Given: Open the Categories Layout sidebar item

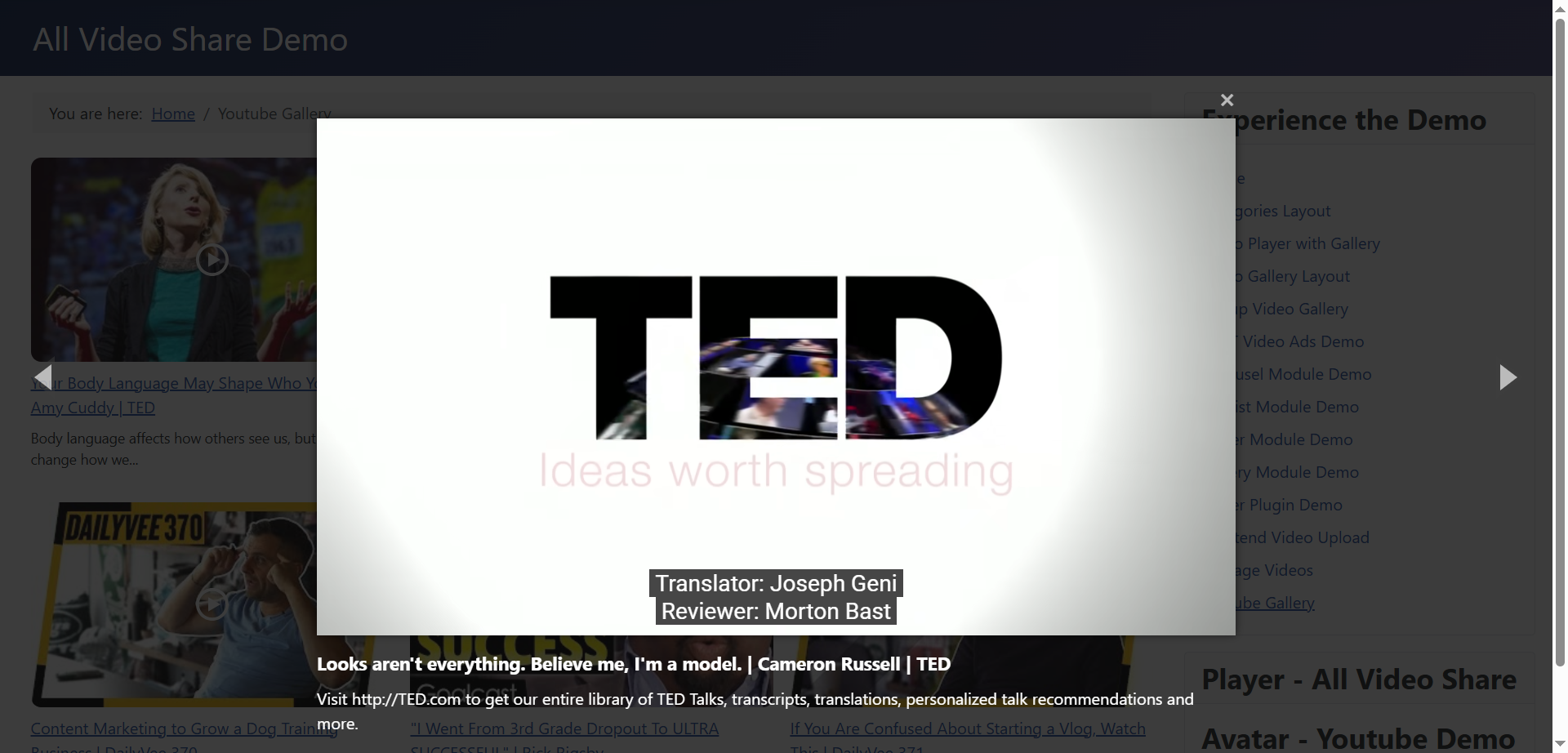Looking at the screenshot, I should point(1283,211).
